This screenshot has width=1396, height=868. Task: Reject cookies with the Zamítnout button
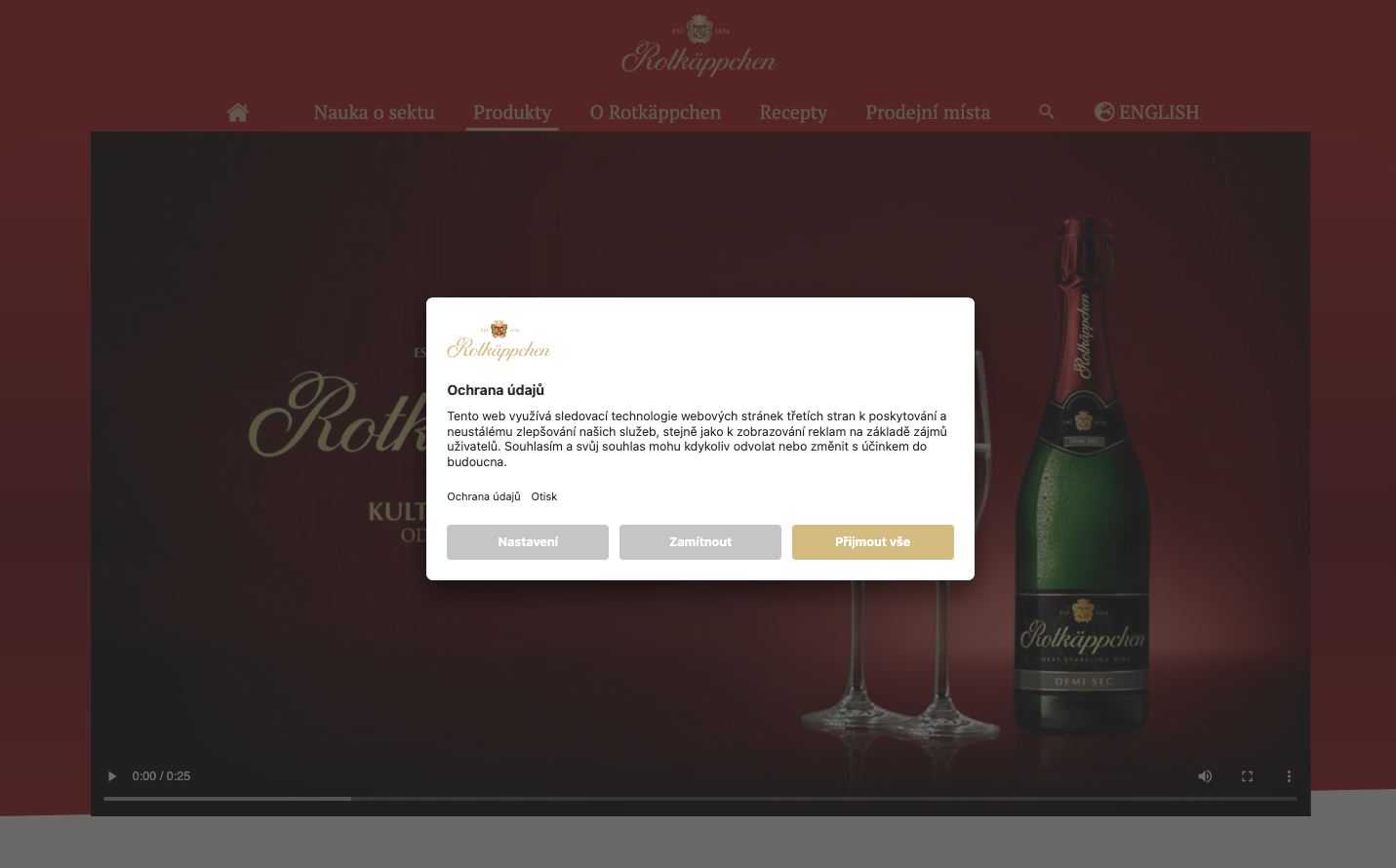700,542
